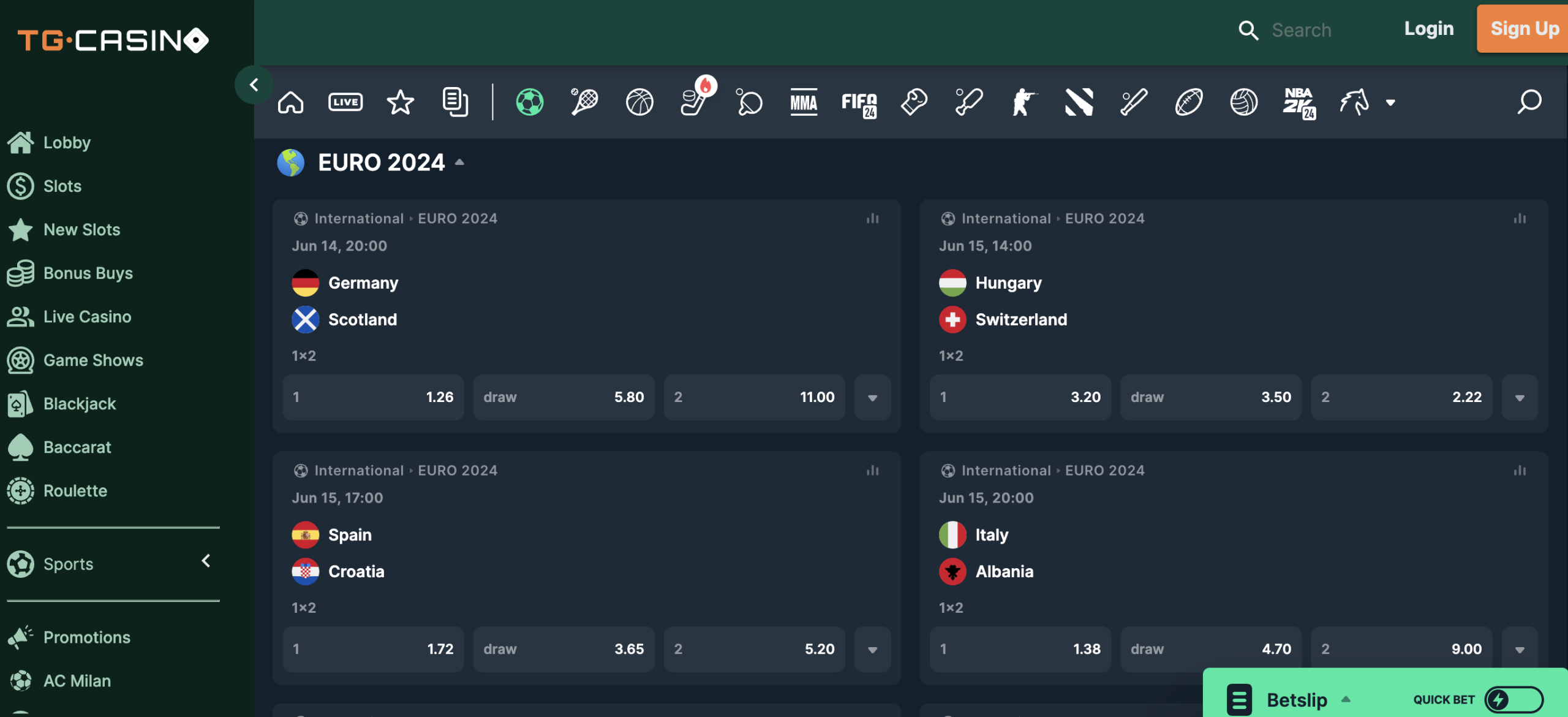Open favorites star in sports bar
The height and width of the screenshot is (717, 1568).
401,102
